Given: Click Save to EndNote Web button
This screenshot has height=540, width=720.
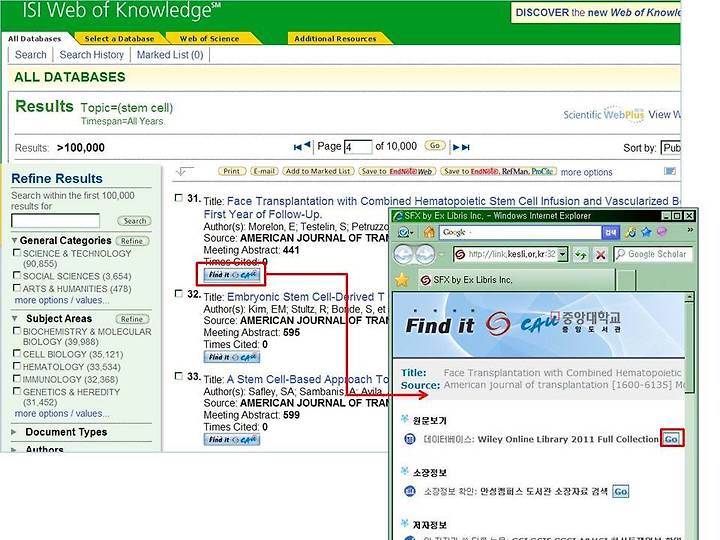Looking at the screenshot, I should tap(397, 171).
